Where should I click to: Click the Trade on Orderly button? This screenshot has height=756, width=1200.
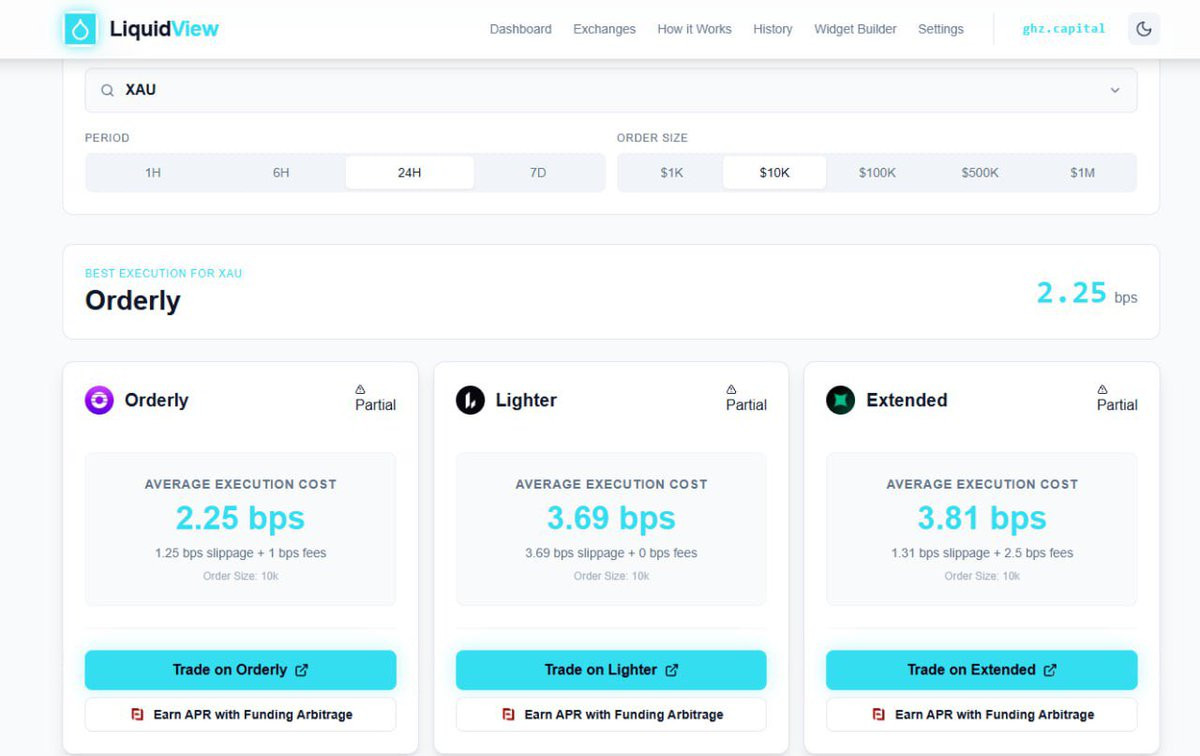[240, 670]
